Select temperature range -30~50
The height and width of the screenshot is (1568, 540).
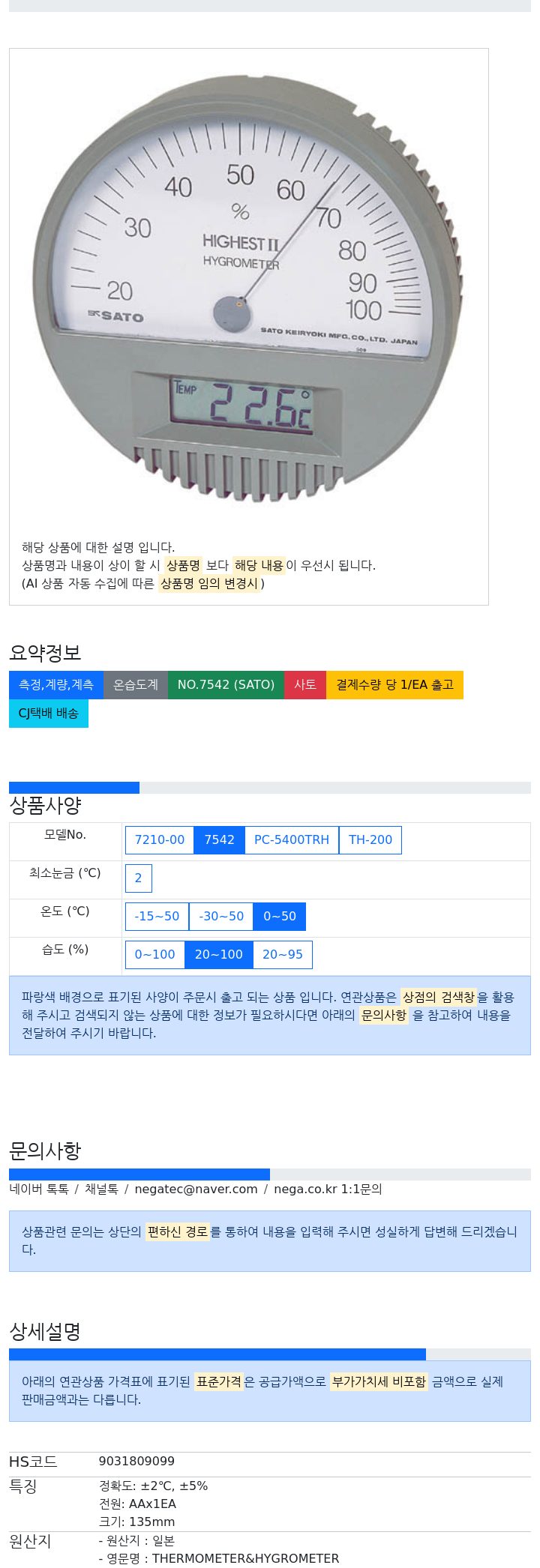tap(221, 917)
